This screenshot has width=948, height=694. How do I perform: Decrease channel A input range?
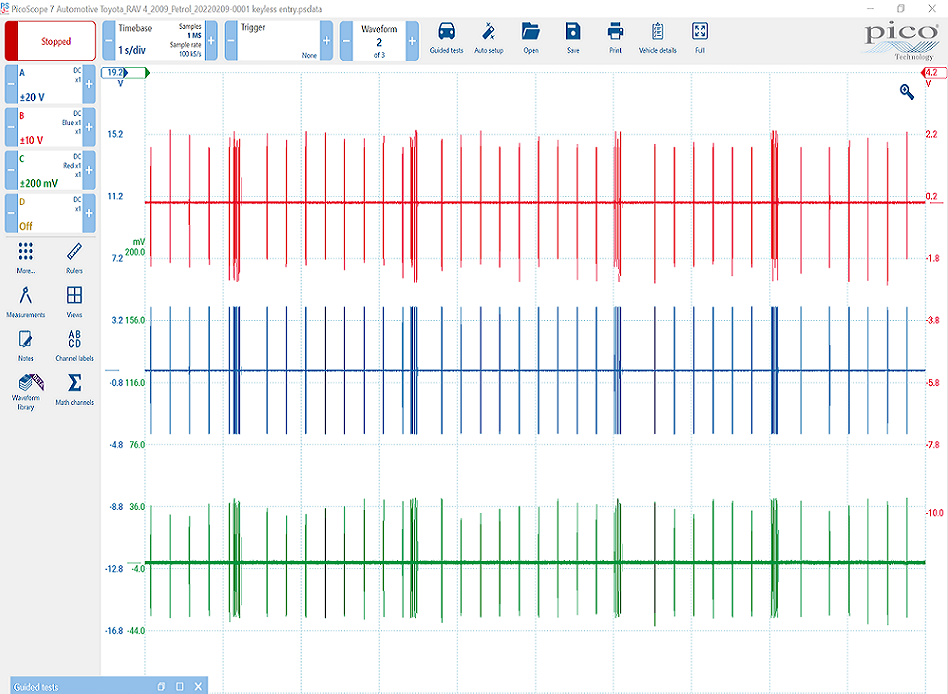11,85
